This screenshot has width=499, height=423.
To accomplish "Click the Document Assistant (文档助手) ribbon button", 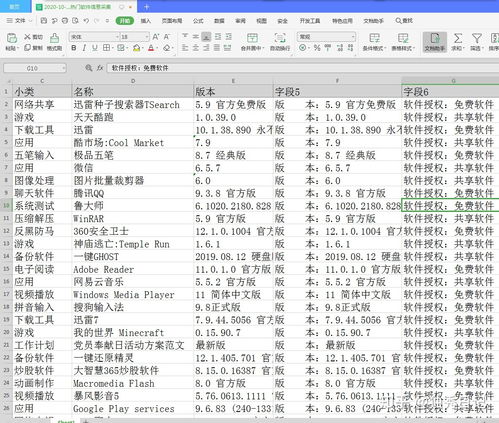I will [435, 42].
